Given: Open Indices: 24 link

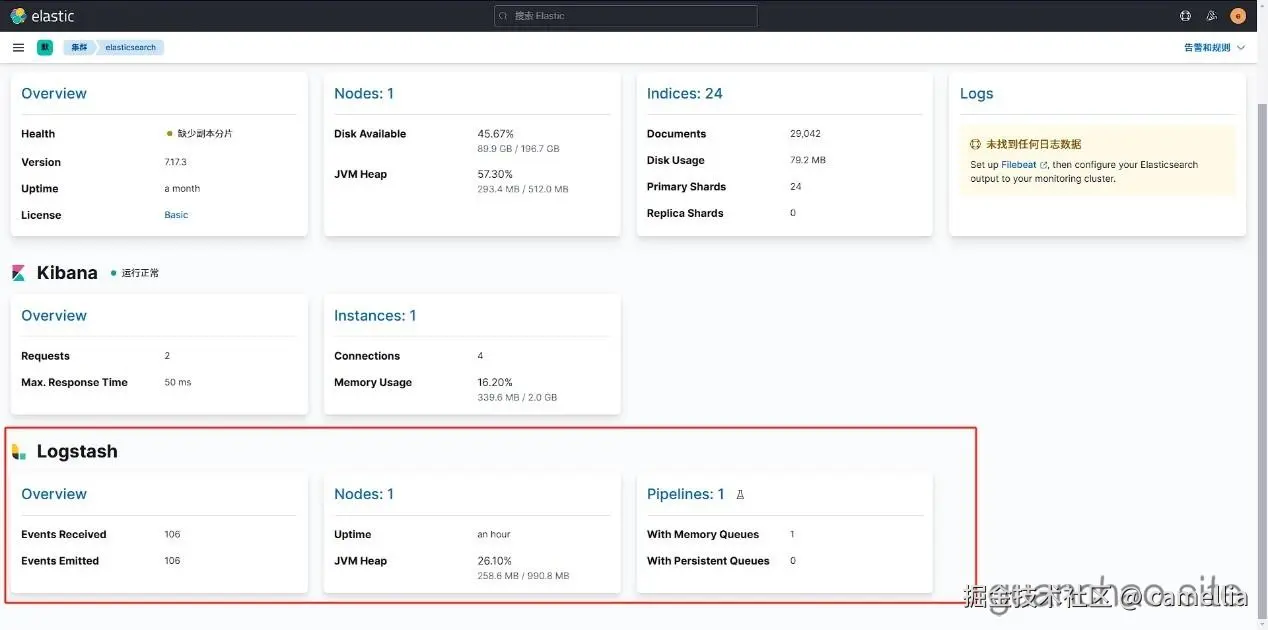Looking at the screenshot, I should pos(685,94).
